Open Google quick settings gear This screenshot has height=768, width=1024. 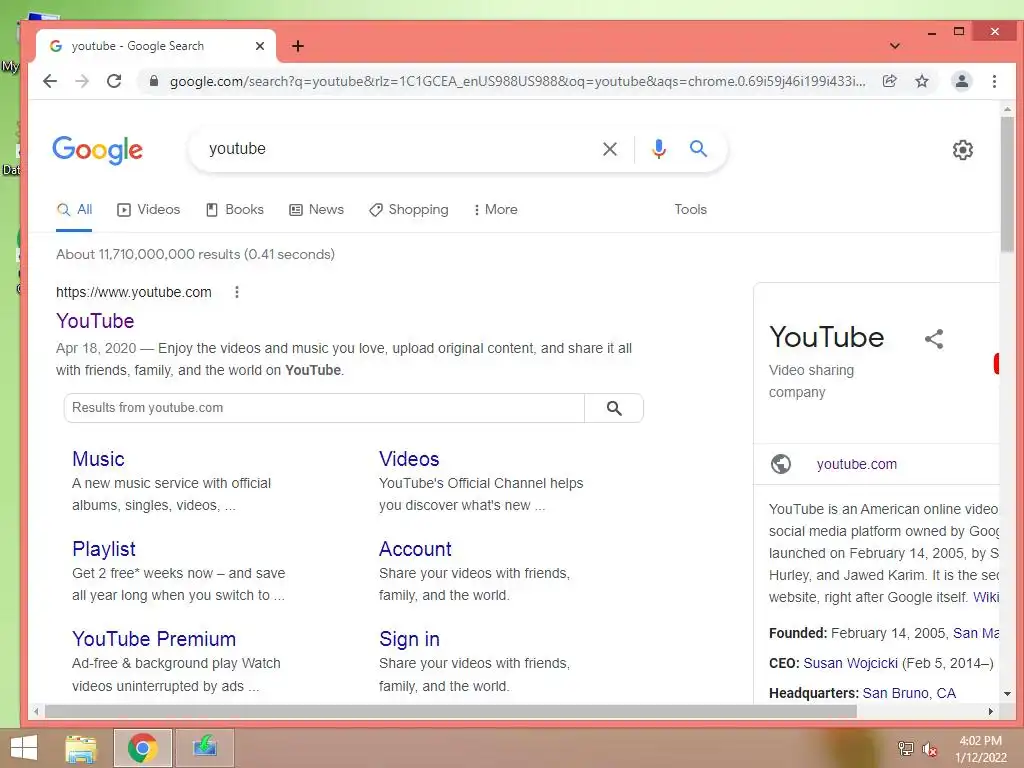point(963,150)
